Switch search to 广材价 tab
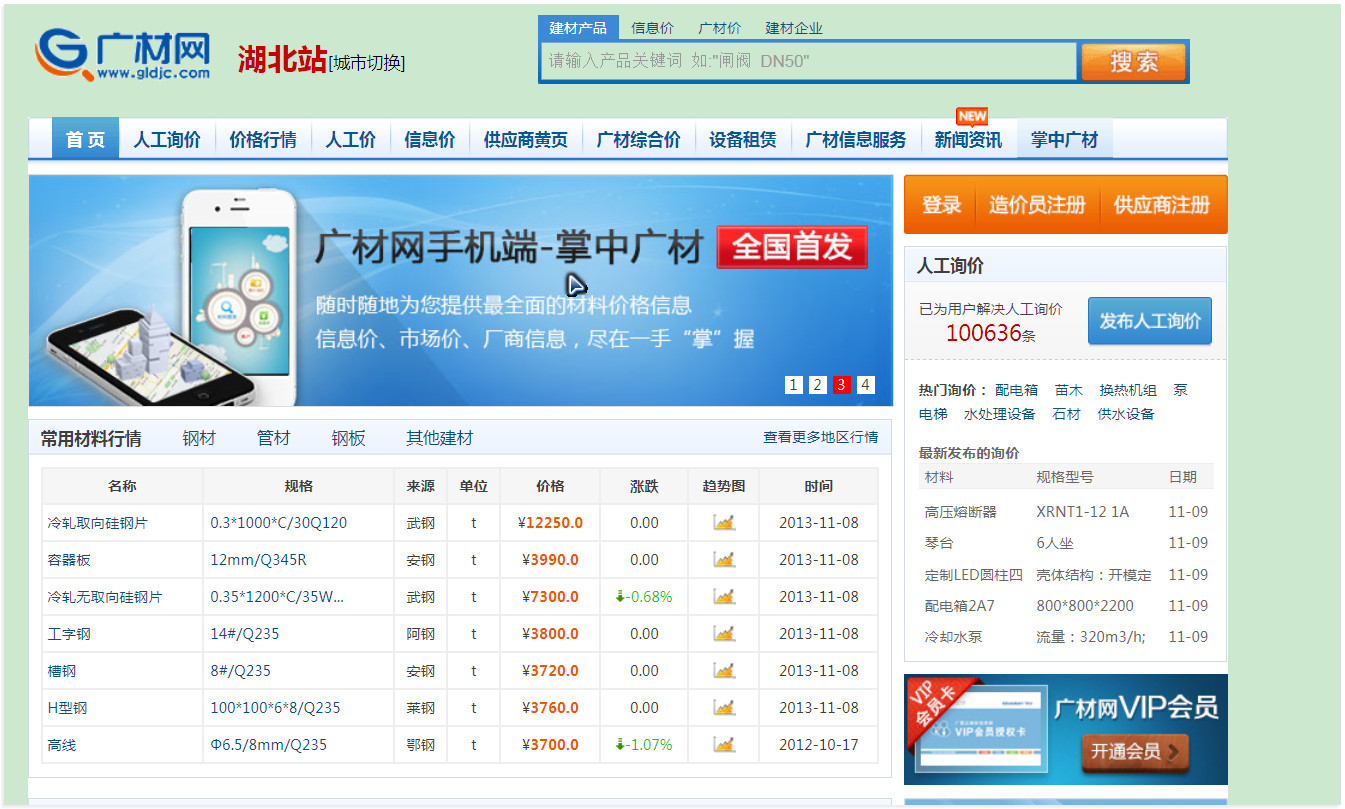1345x809 pixels. (719, 28)
